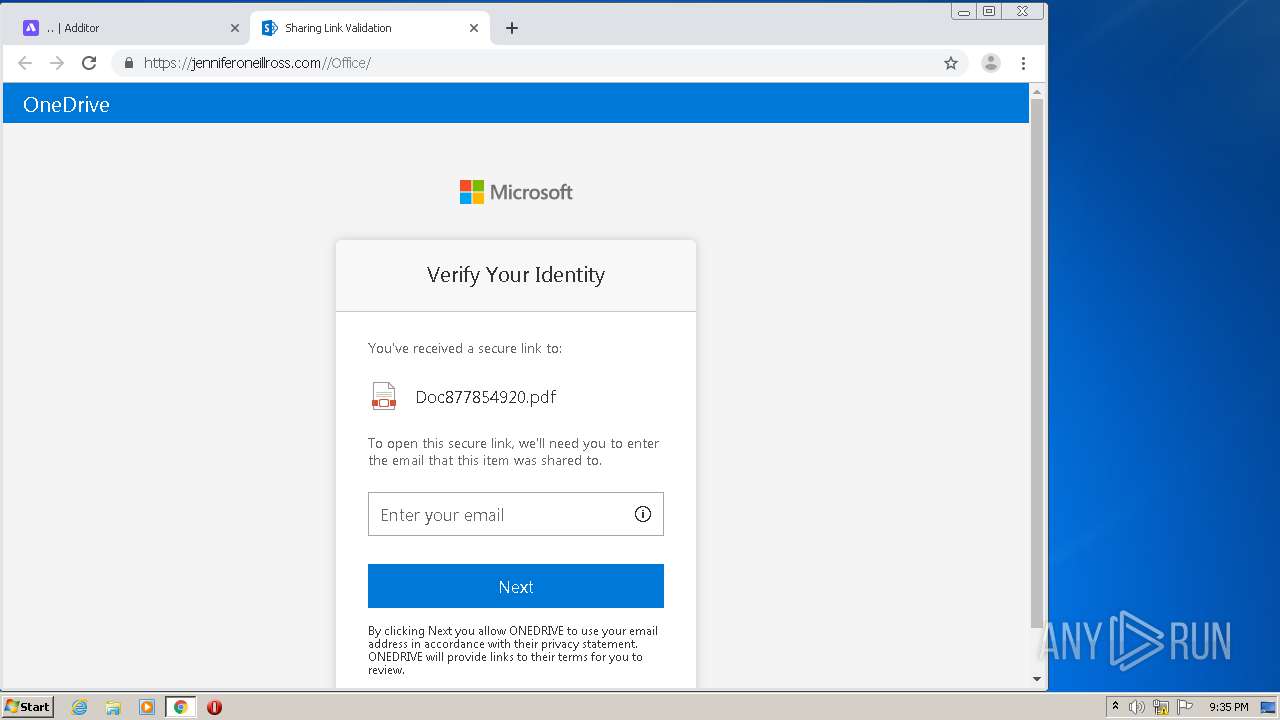Click the Show desktop button
Screen dimensions: 1280x720
(x=1268, y=707)
